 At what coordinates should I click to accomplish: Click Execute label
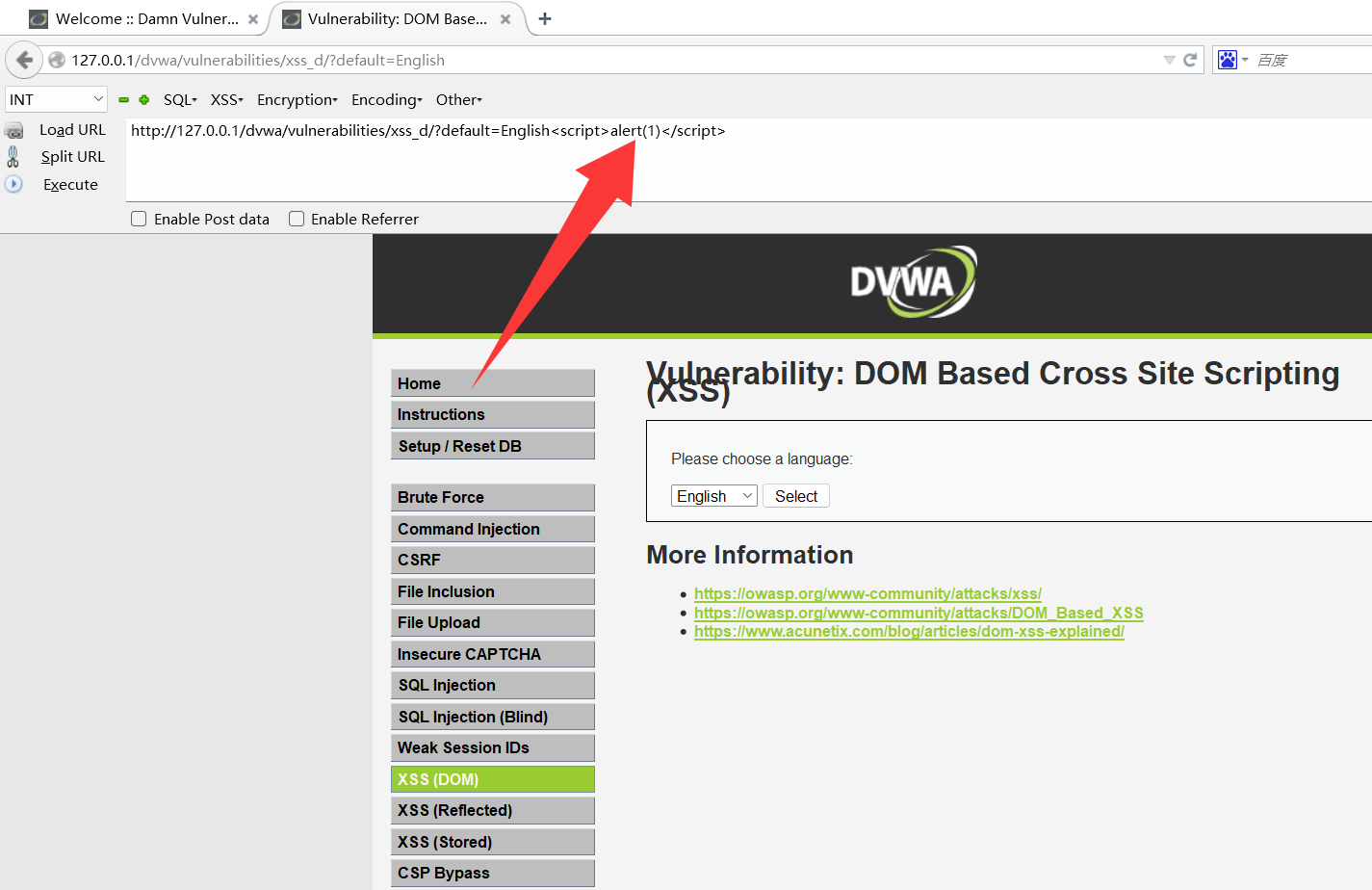(70, 184)
